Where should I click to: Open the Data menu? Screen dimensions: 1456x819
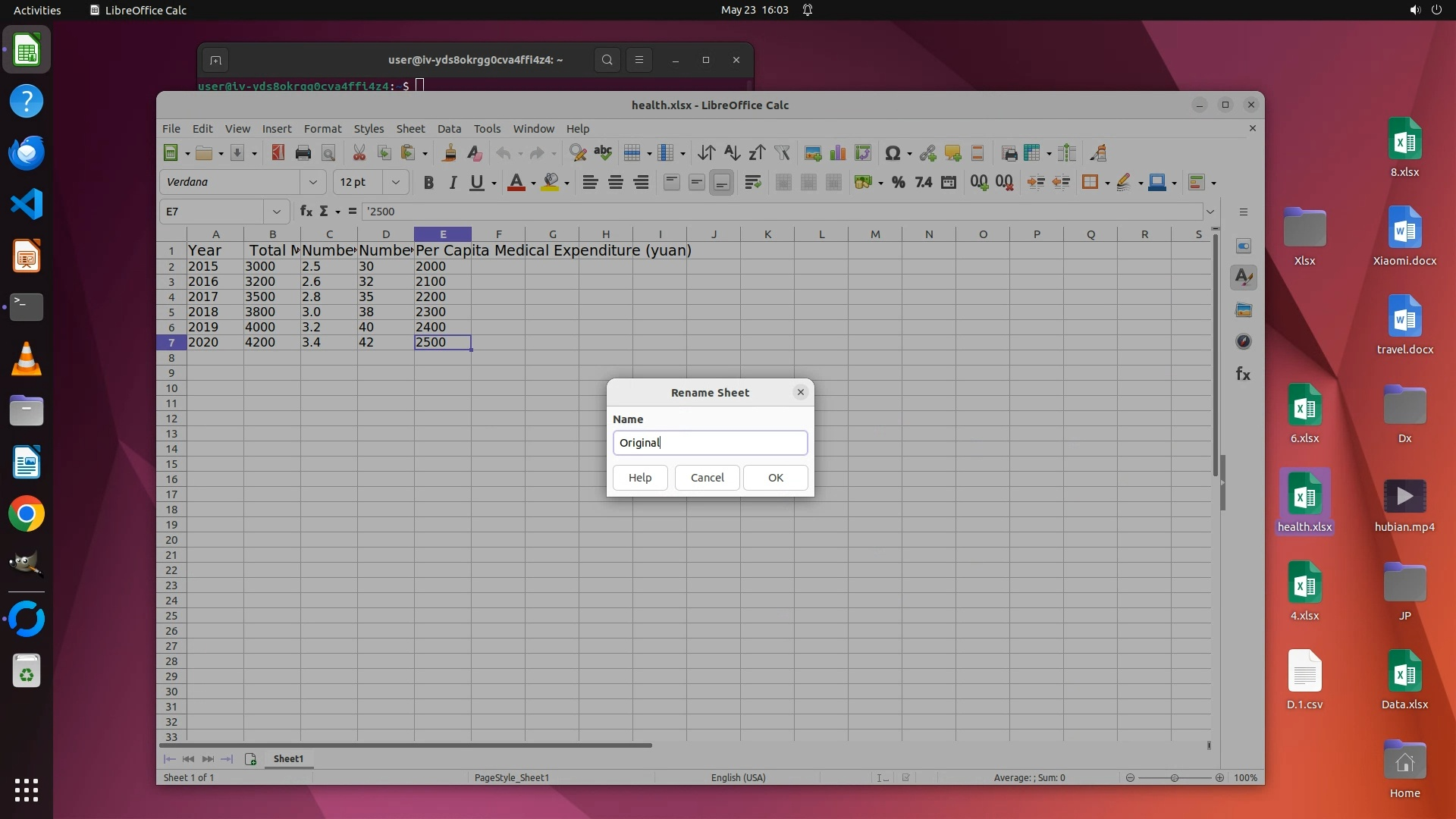click(448, 129)
